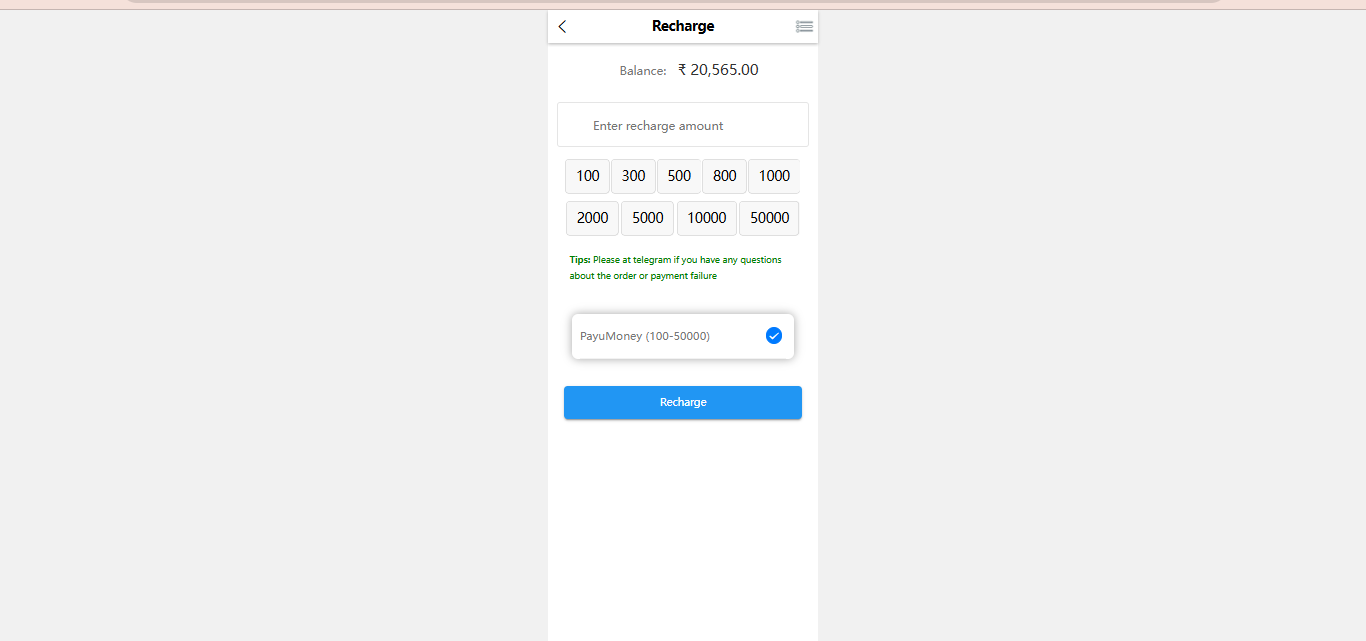Go back using the header arrow
The image size is (1366, 641).
[562, 27]
